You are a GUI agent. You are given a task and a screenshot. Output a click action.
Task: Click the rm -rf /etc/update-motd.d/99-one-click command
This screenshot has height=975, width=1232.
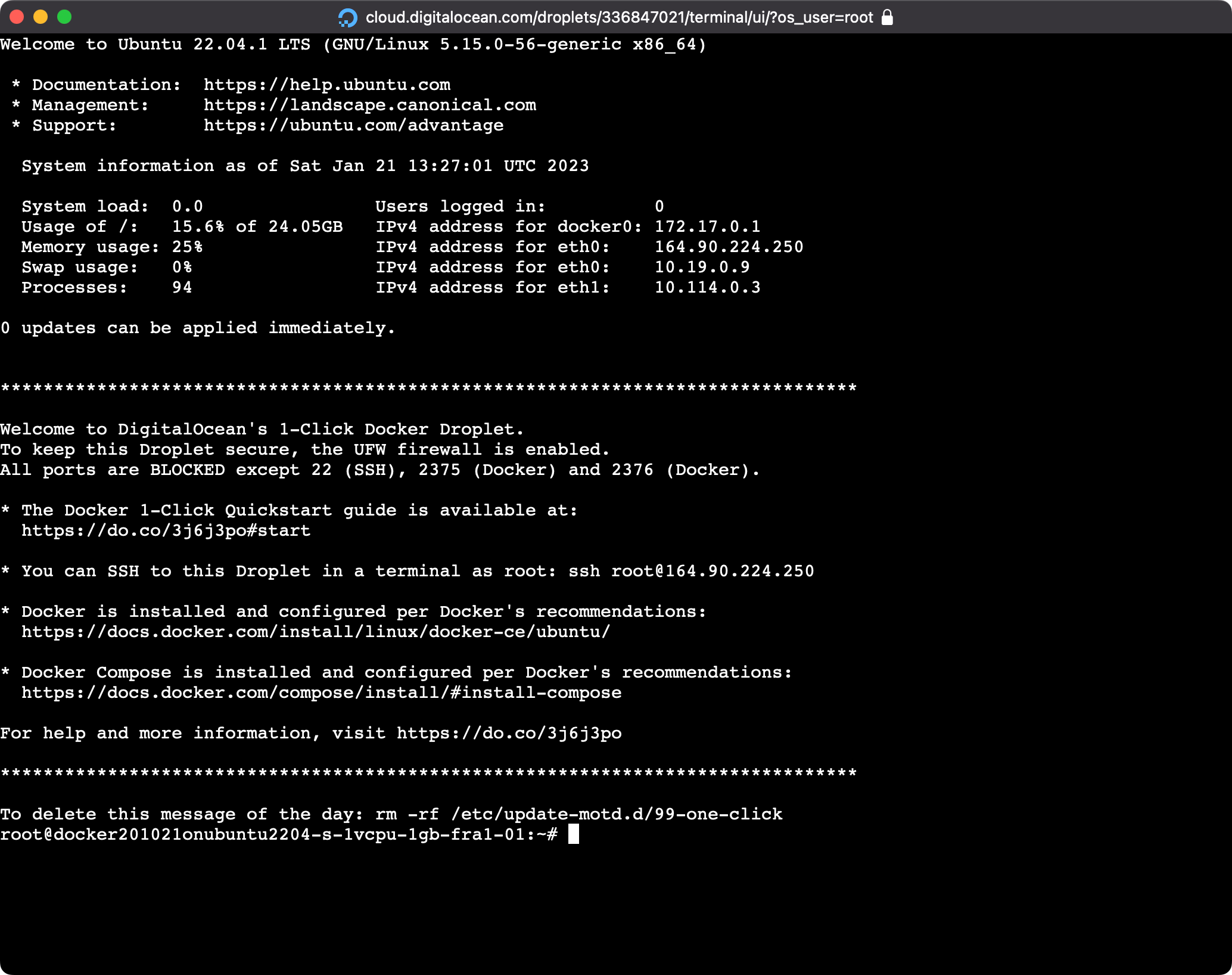coord(578,814)
